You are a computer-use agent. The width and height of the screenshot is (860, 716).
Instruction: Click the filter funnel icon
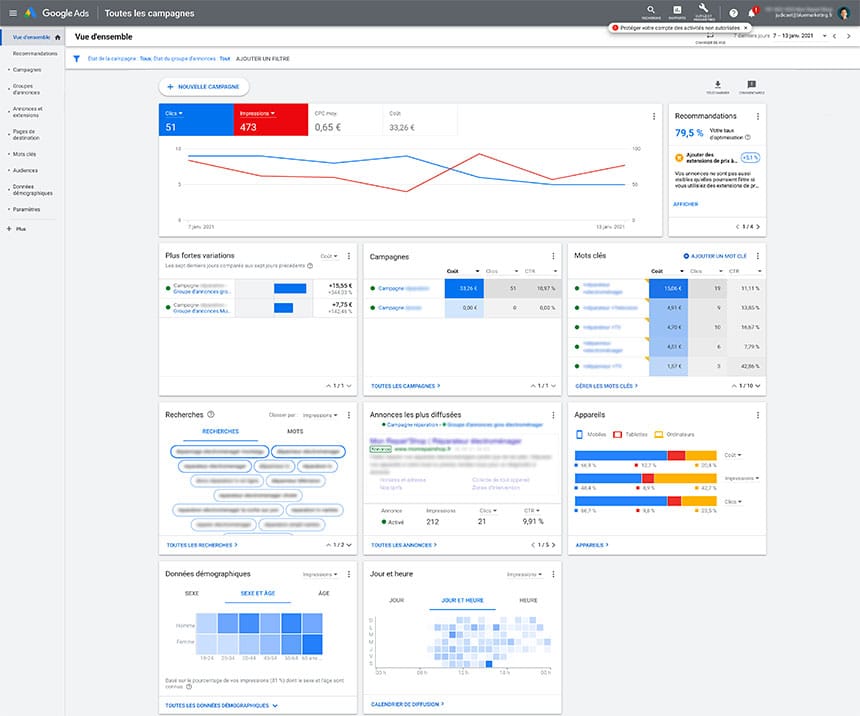(77, 59)
